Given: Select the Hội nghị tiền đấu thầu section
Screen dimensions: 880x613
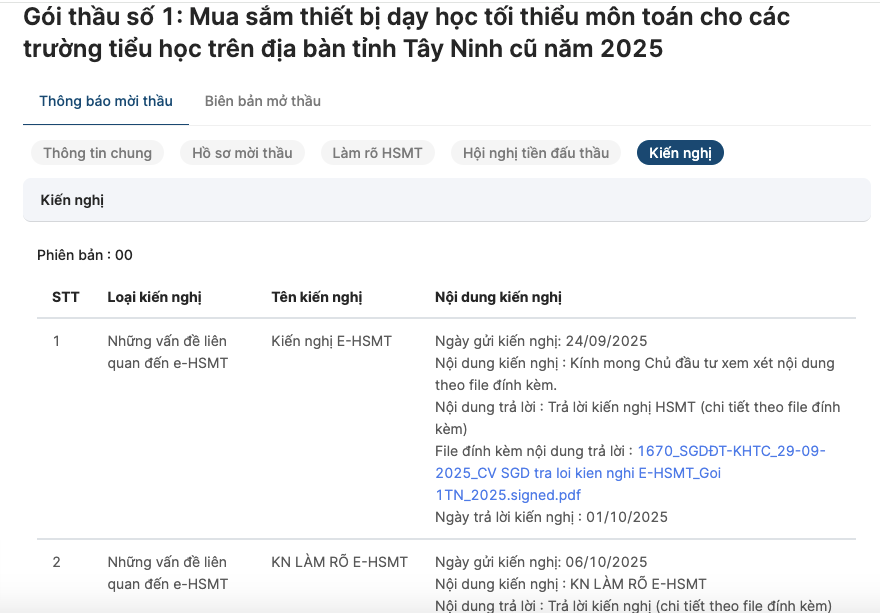Looking at the screenshot, I should [x=535, y=152].
